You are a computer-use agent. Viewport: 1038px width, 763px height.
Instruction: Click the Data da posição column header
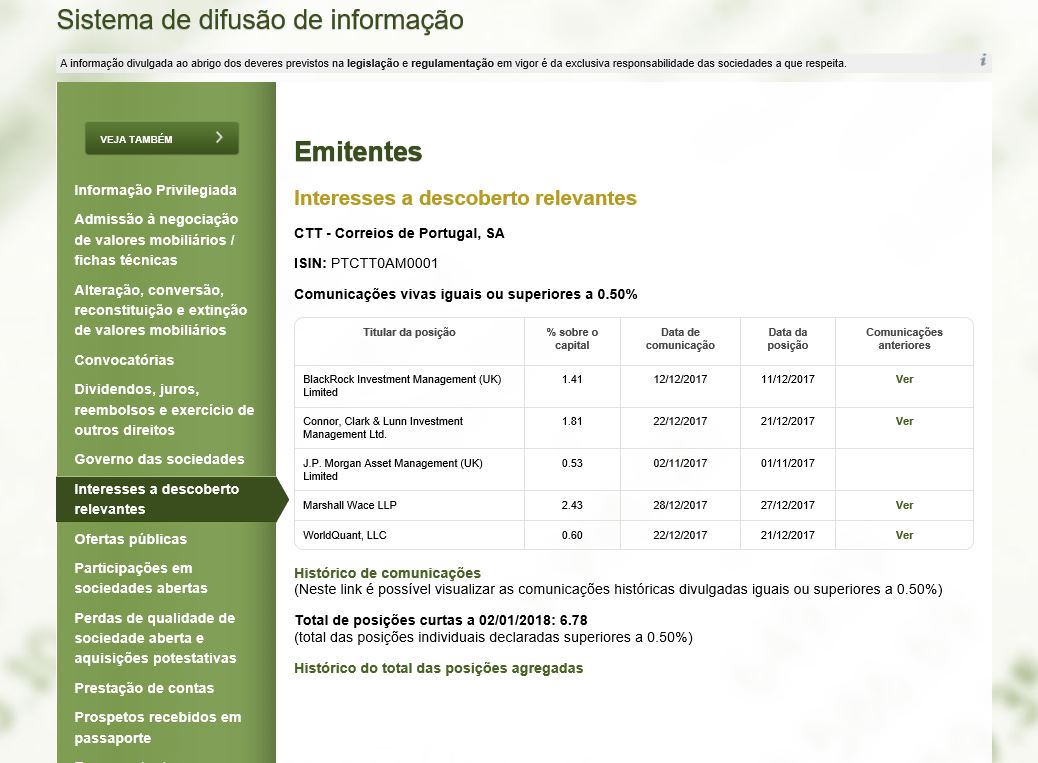click(788, 339)
